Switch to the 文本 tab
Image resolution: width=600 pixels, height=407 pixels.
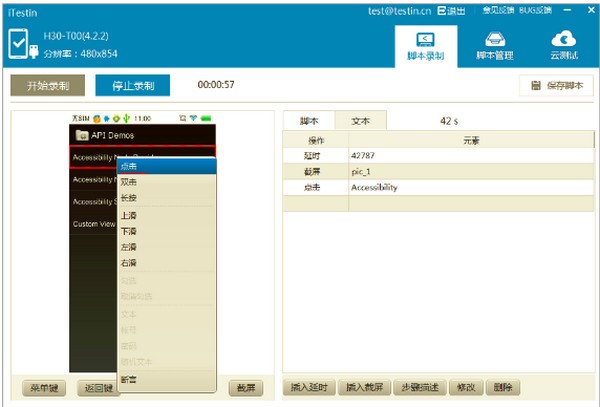click(x=360, y=120)
